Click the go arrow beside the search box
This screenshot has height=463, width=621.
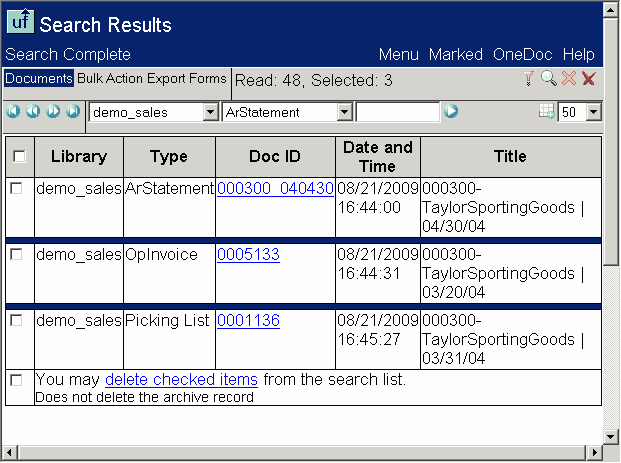point(451,111)
